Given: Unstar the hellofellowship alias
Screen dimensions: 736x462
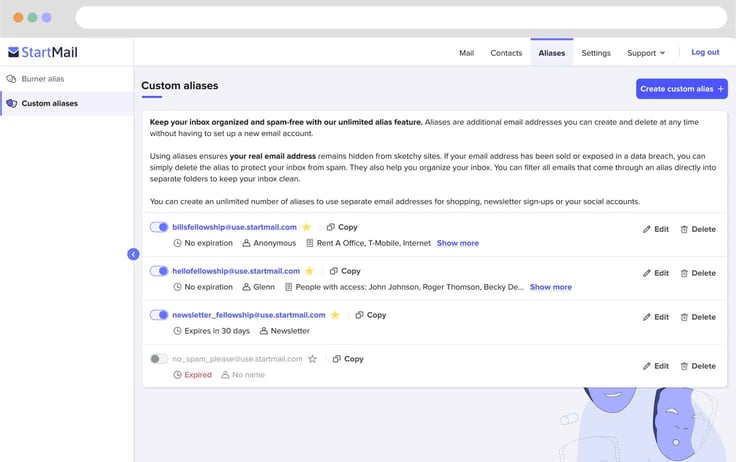Looking at the screenshot, I should pyautogui.click(x=309, y=271).
